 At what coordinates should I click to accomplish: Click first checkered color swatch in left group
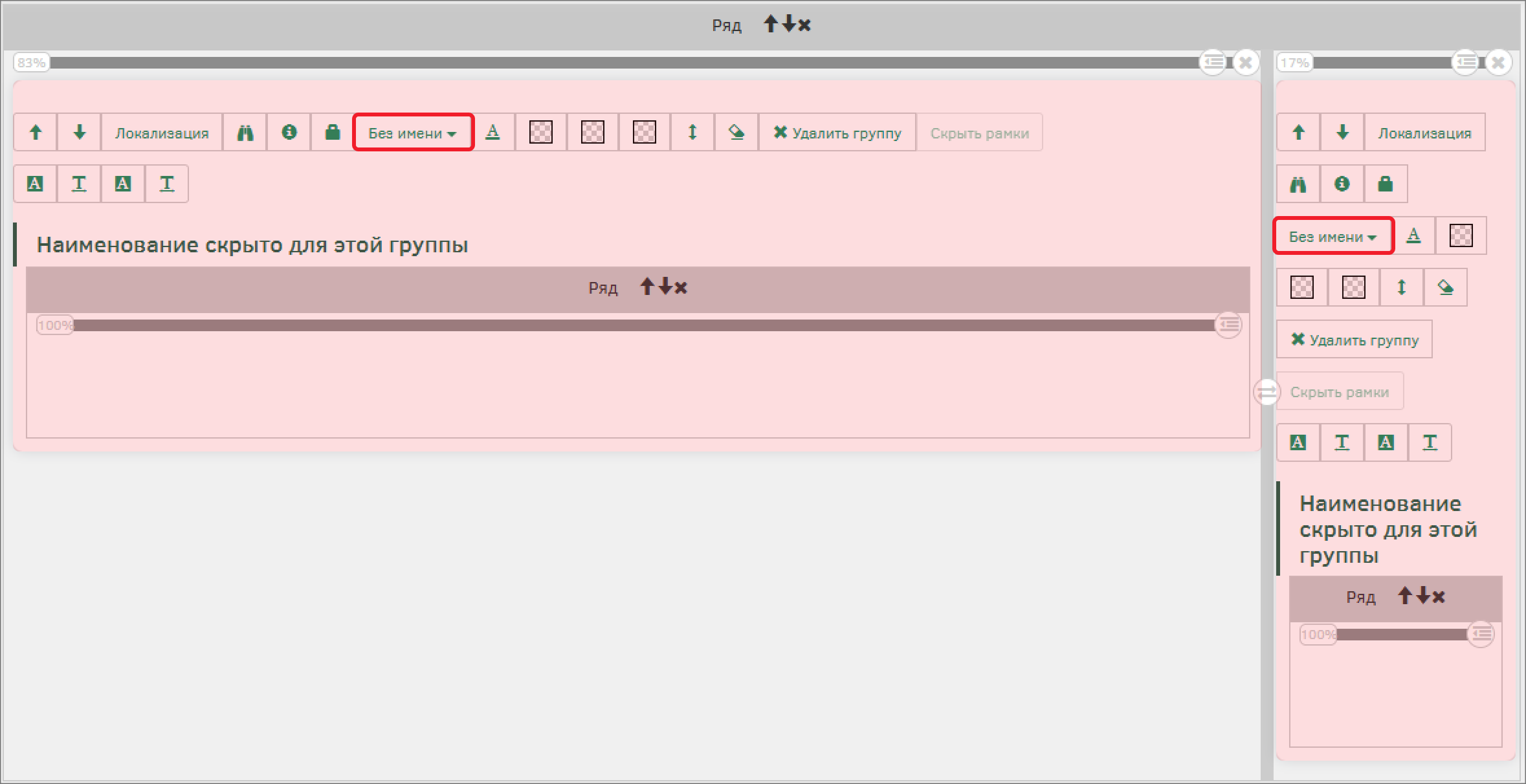[x=541, y=133]
